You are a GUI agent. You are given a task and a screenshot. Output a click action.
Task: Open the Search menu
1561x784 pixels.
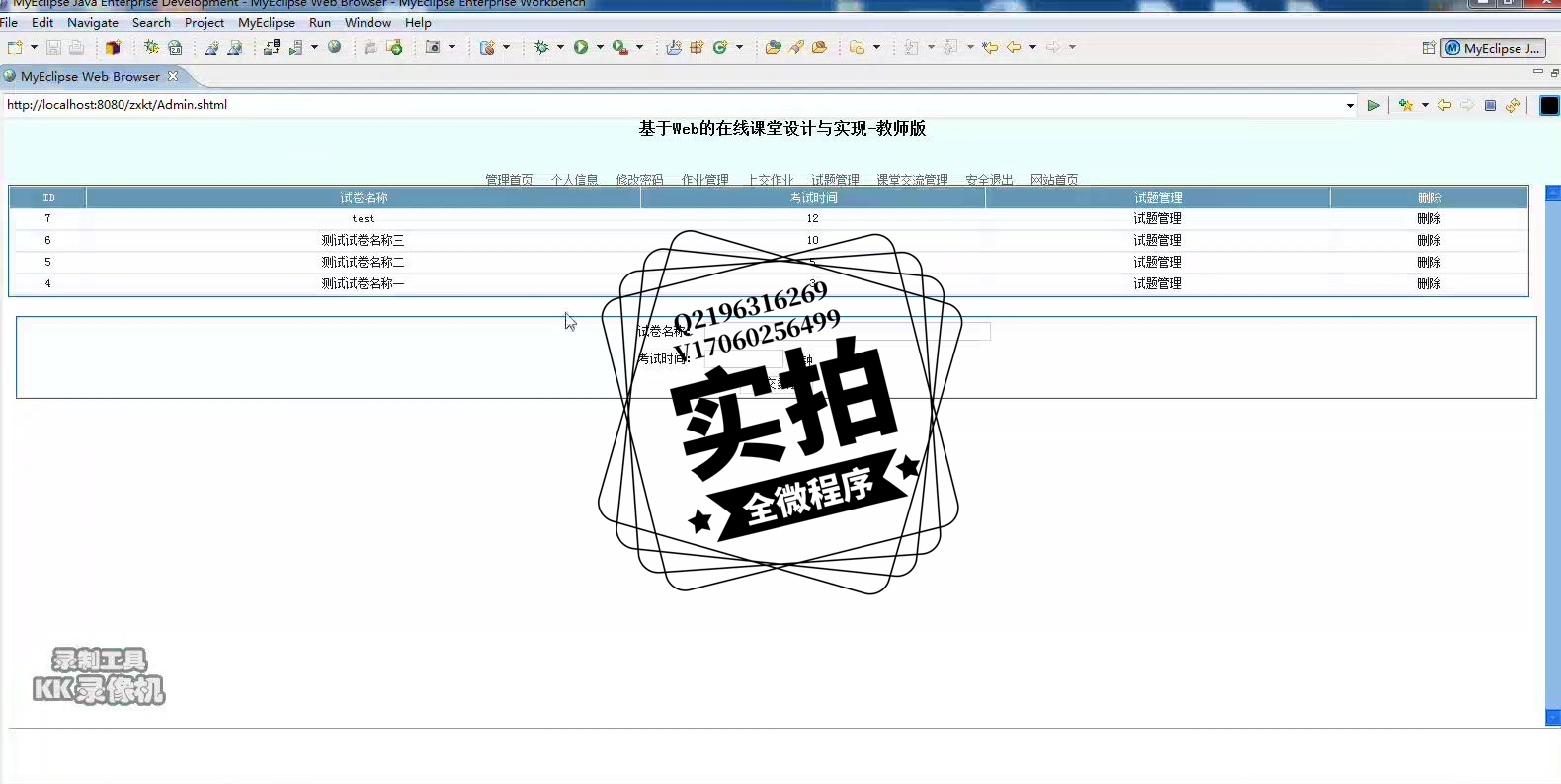tap(151, 22)
